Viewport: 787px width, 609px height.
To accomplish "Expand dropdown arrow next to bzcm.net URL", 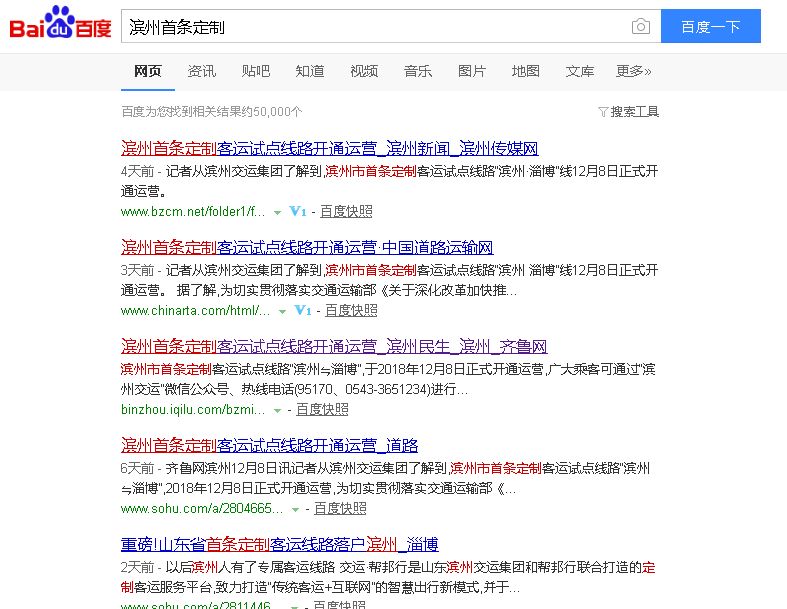I will point(277,213).
